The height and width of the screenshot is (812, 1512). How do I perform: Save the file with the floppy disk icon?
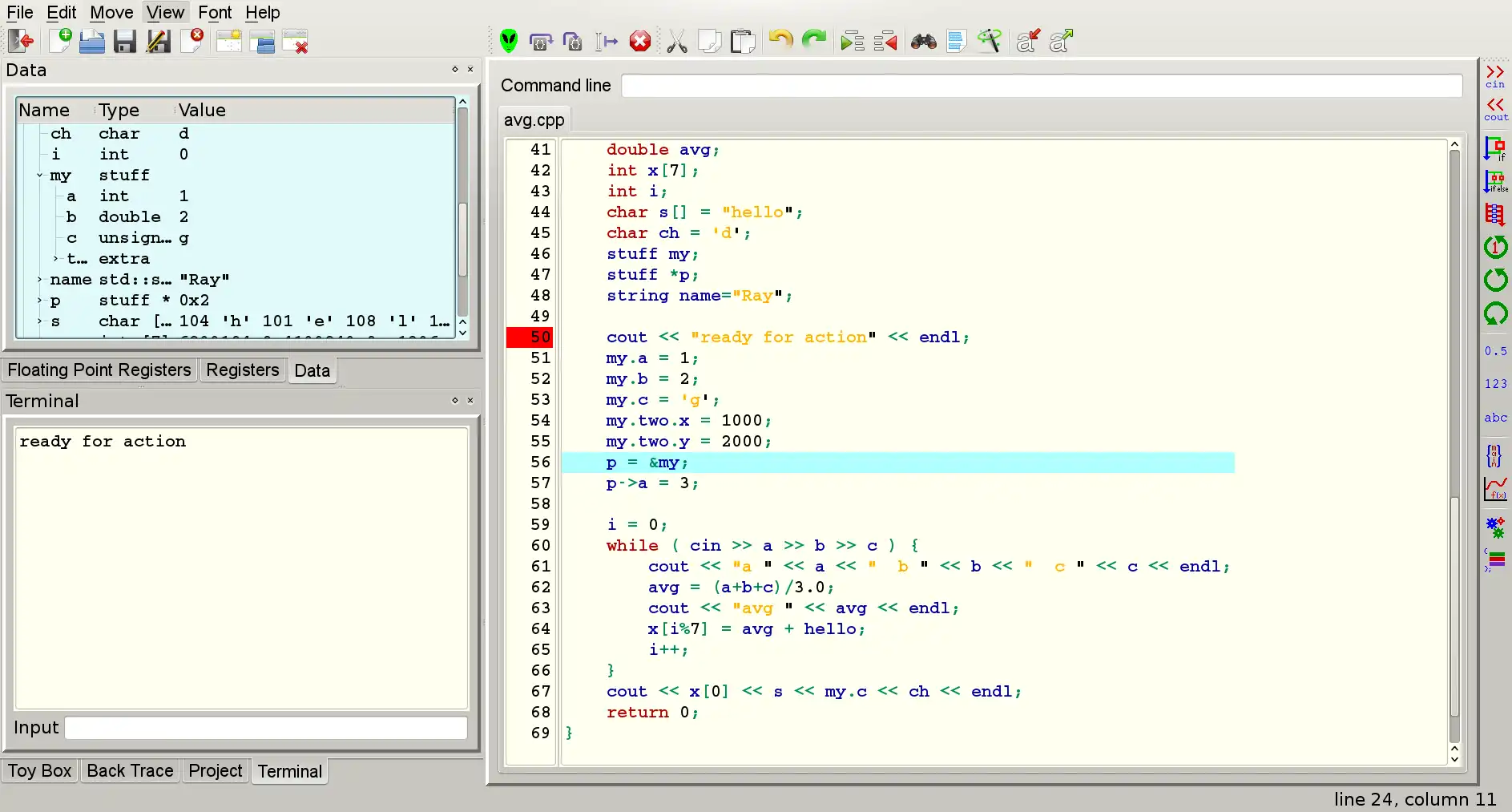click(125, 41)
